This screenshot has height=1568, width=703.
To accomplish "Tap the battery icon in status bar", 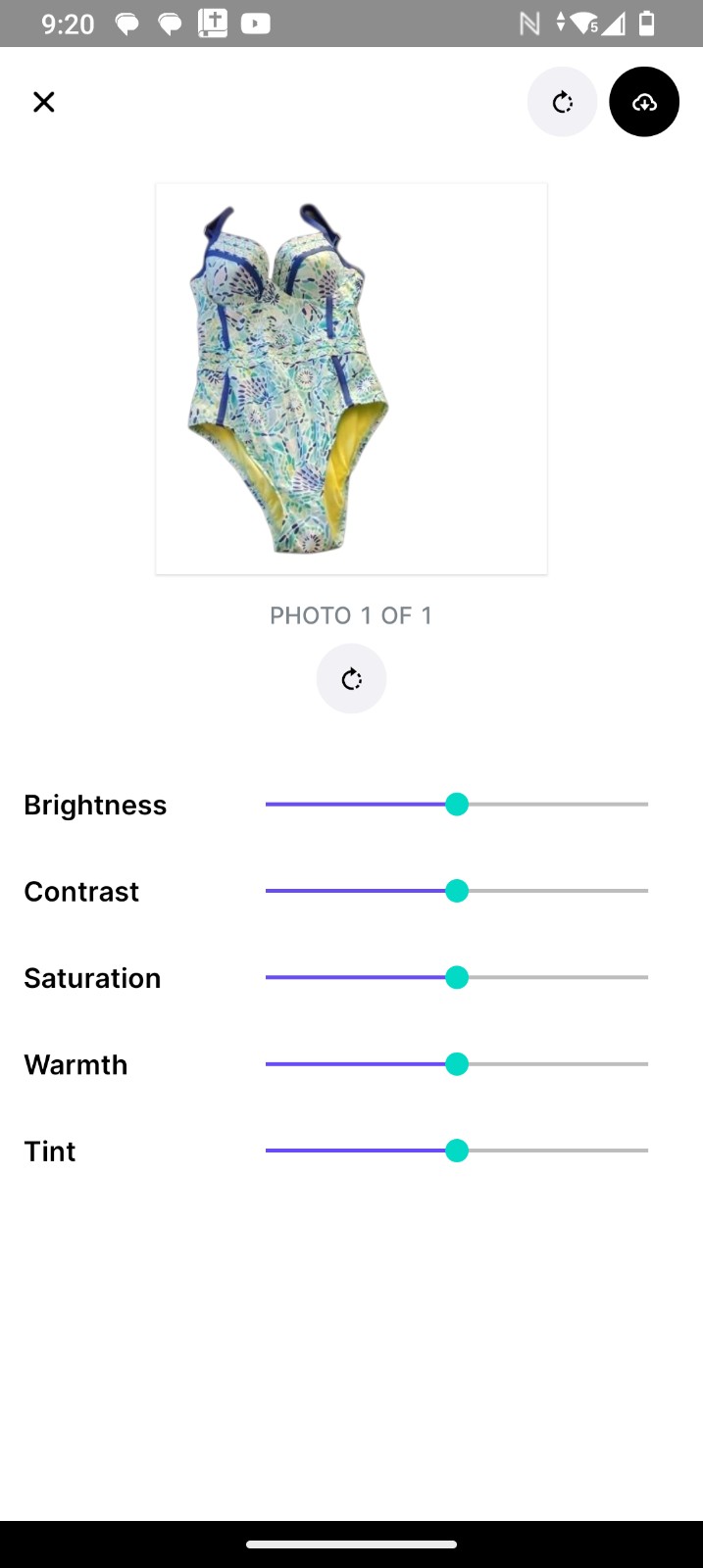I will tap(647, 24).
